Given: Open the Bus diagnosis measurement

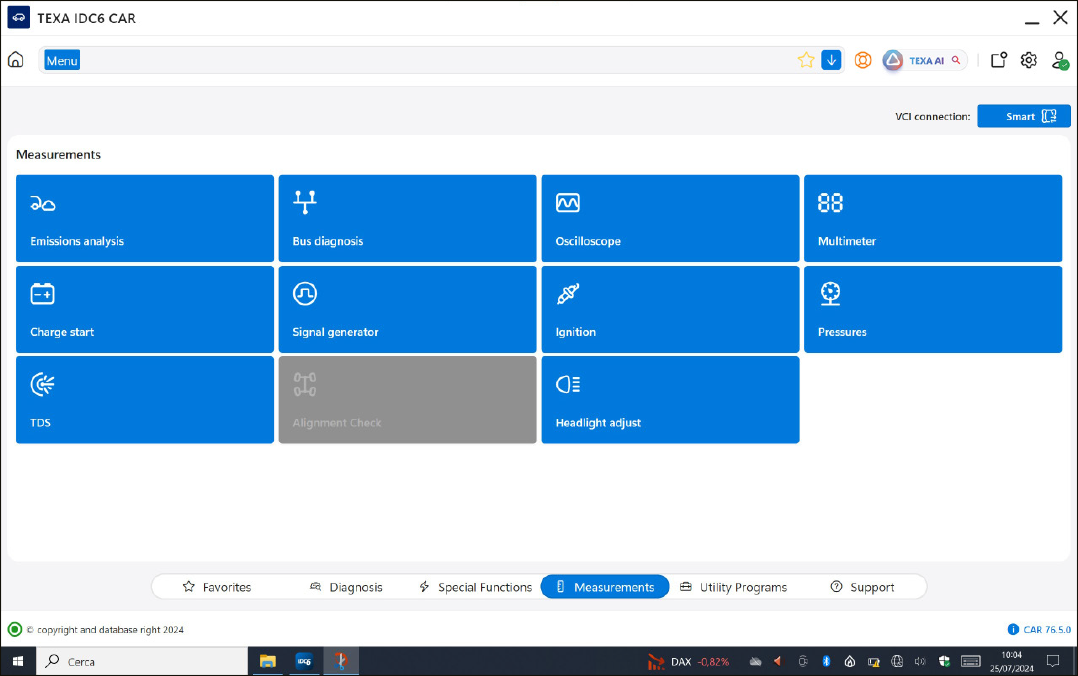Looking at the screenshot, I should pyautogui.click(x=407, y=218).
